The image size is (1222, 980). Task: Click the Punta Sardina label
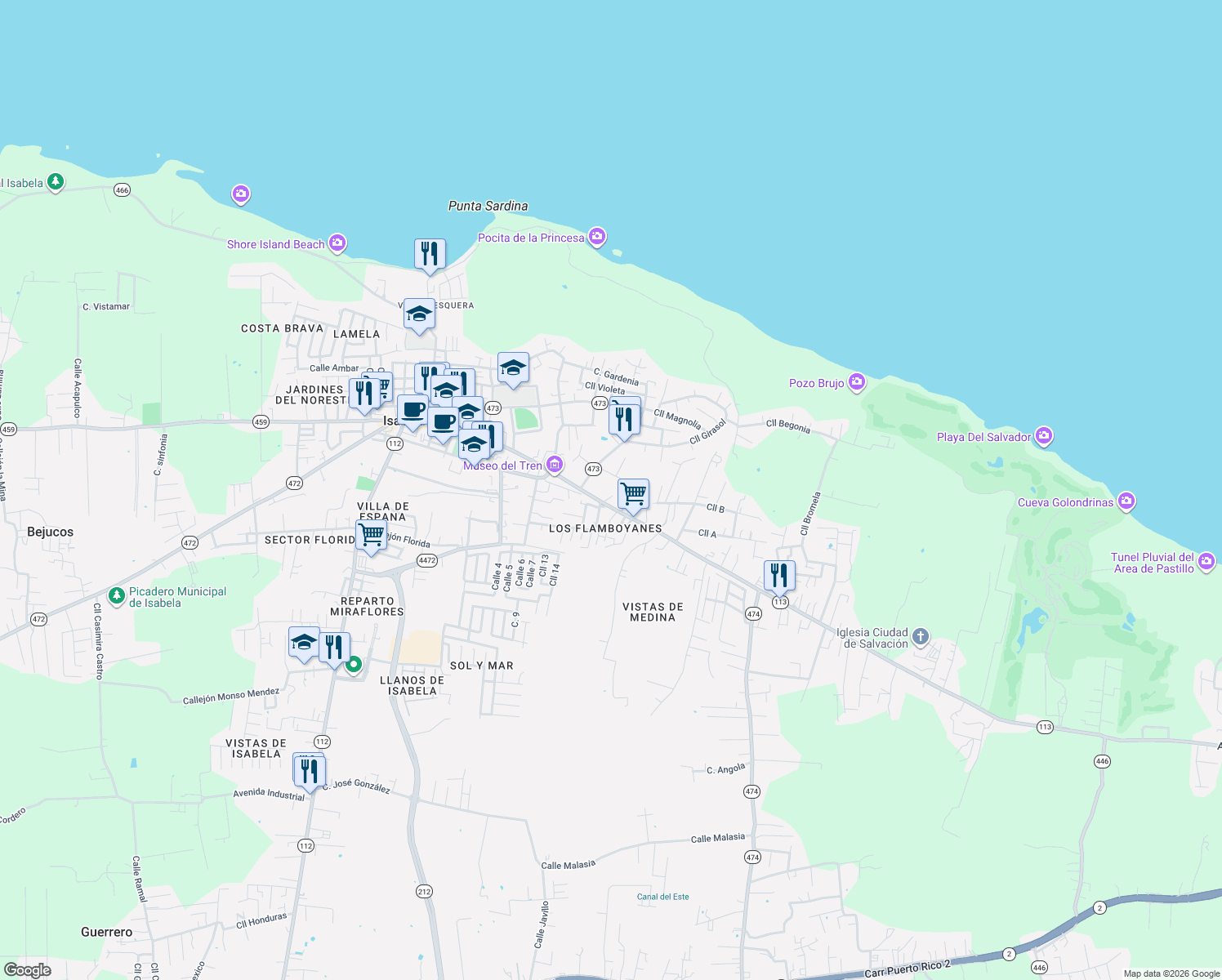(x=488, y=206)
